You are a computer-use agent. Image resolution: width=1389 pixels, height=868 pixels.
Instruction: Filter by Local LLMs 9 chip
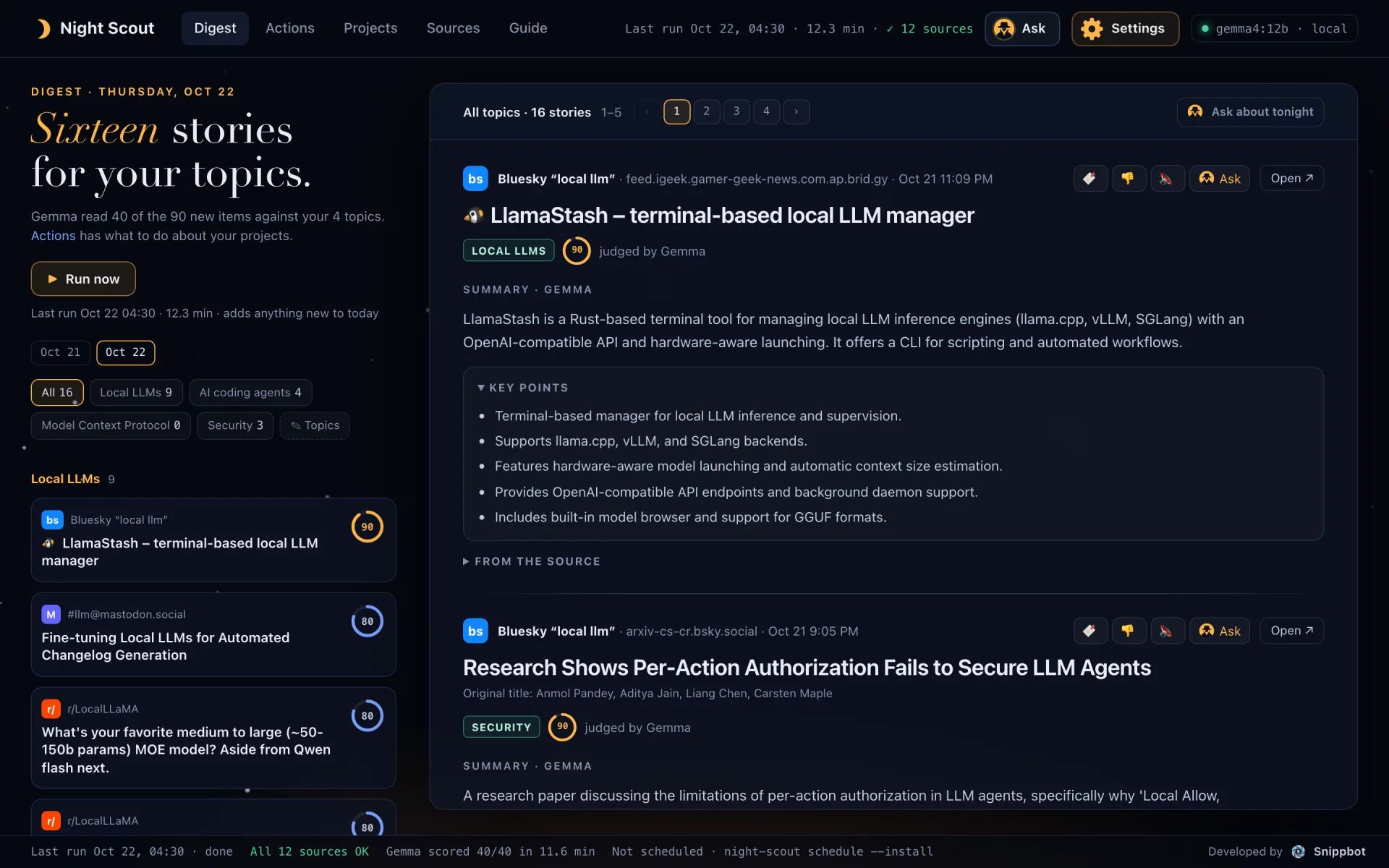click(x=136, y=392)
